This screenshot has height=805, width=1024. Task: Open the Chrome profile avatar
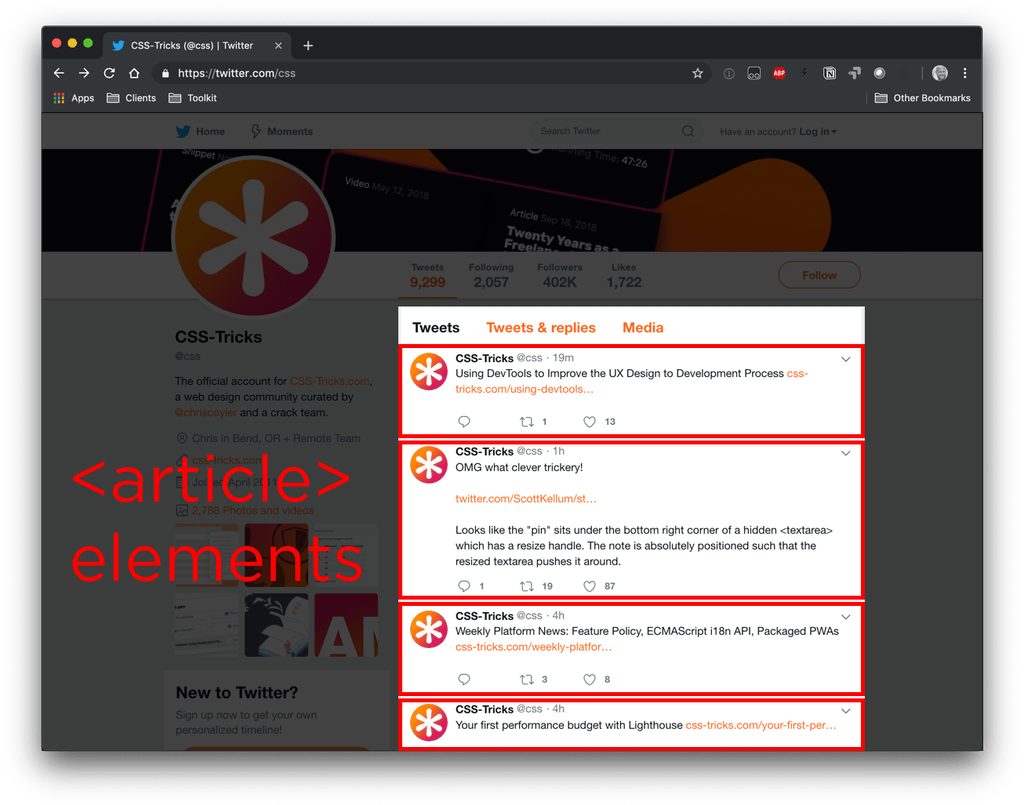[x=939, y=72]
